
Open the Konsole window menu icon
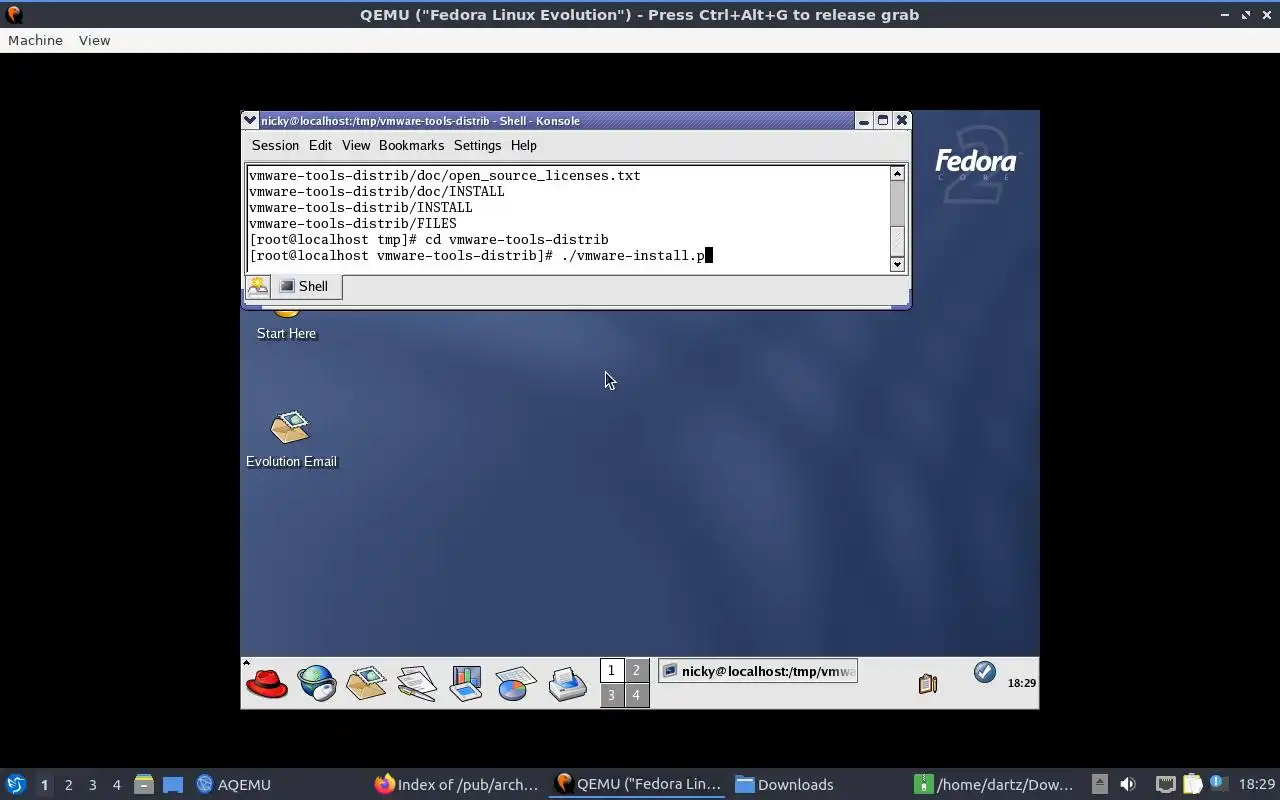click(x=250, y=120)
